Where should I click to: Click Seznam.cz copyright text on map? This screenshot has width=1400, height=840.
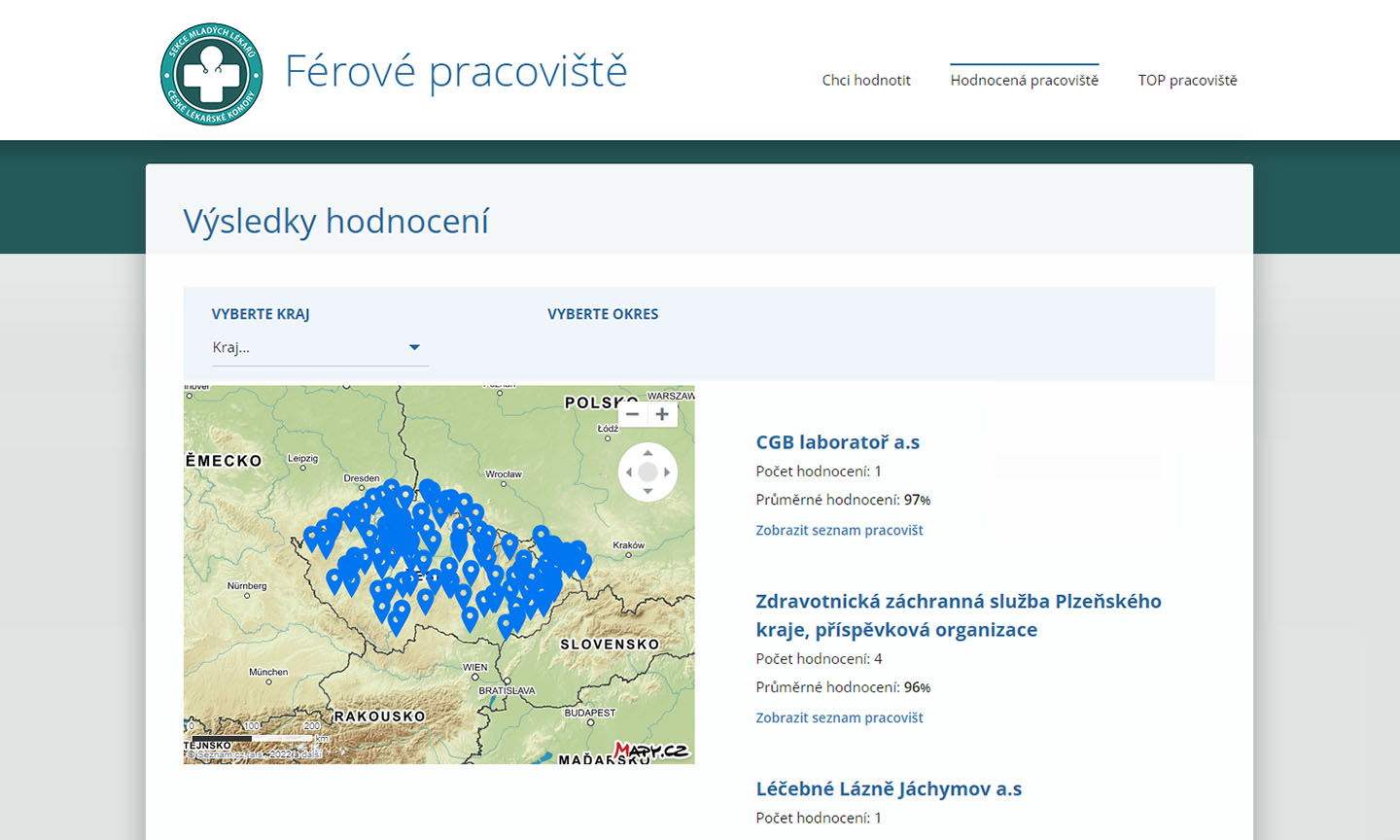[254, 754]
